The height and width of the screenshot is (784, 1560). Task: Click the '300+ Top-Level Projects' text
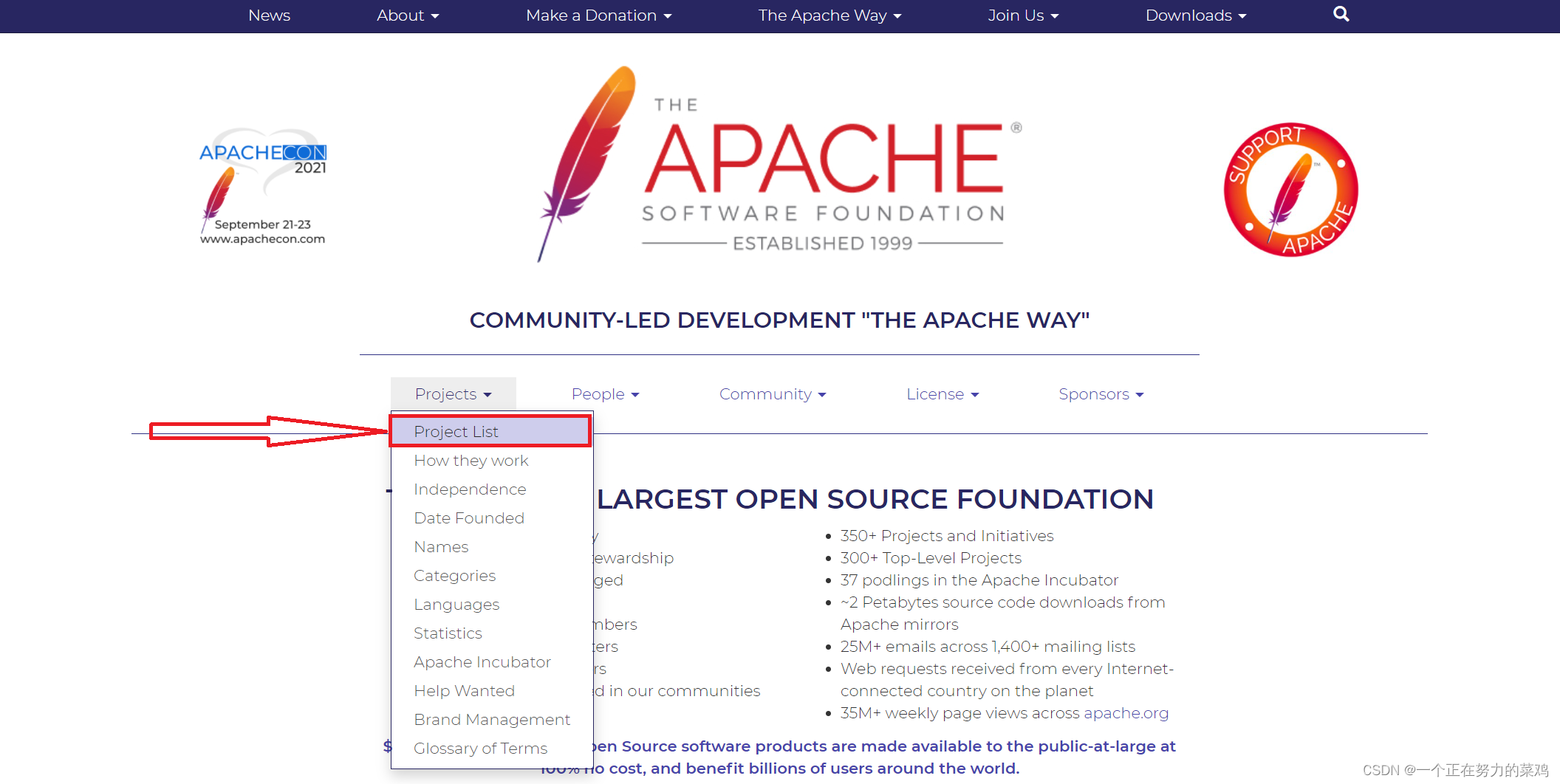click(931, 558)
